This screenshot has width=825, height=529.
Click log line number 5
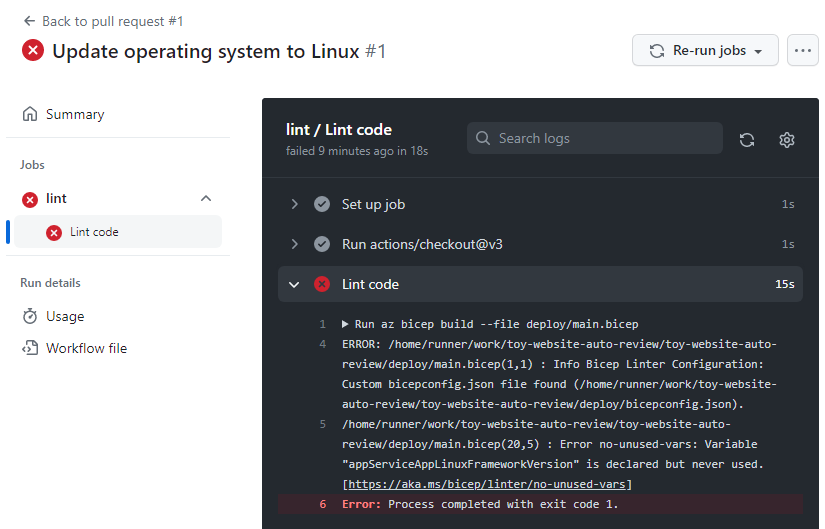[x=323, y=424]
